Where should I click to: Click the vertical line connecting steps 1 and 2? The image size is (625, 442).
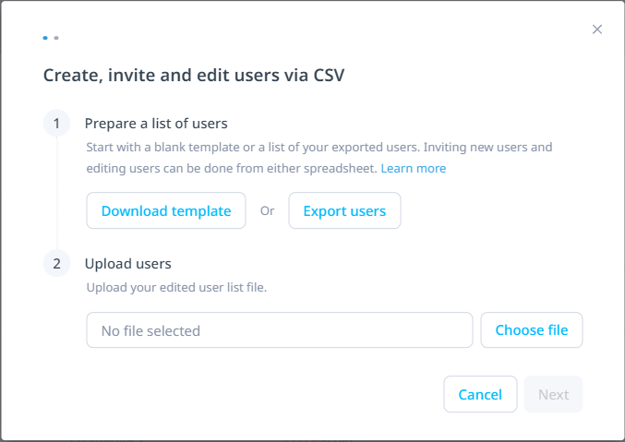(57, 193)
